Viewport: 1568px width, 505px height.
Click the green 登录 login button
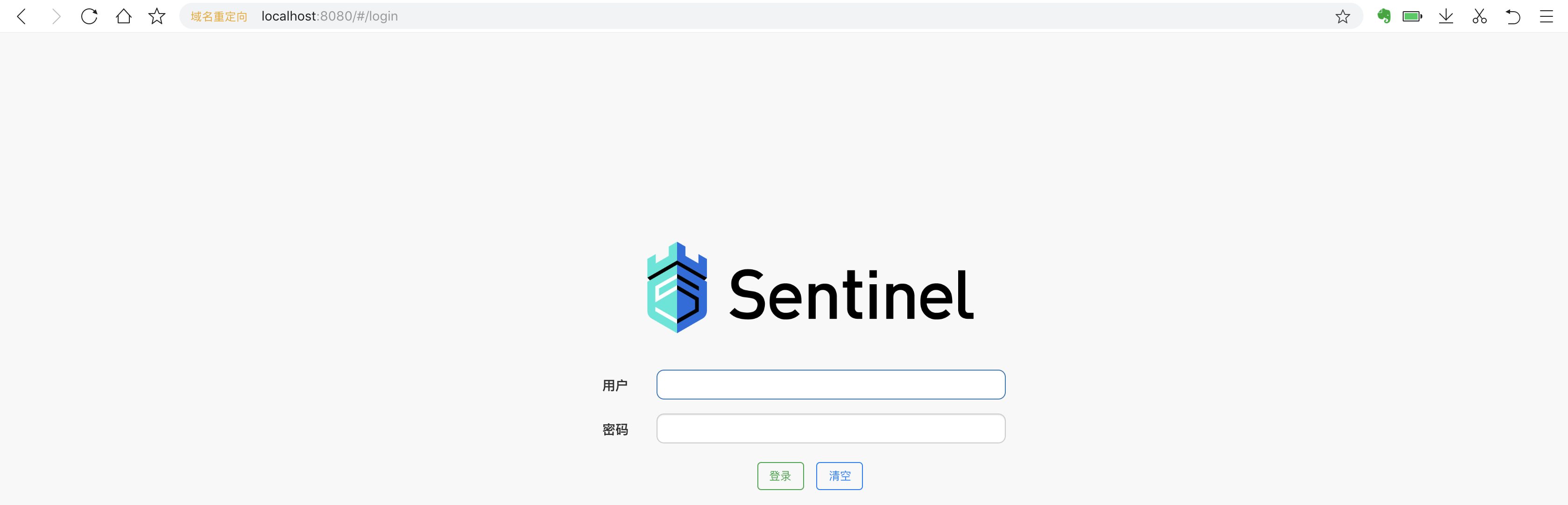pyautogui.click(x=780, y=476)
